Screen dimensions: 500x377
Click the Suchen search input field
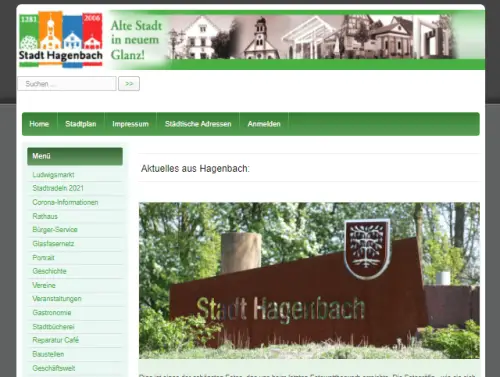[x=67, y=84]
